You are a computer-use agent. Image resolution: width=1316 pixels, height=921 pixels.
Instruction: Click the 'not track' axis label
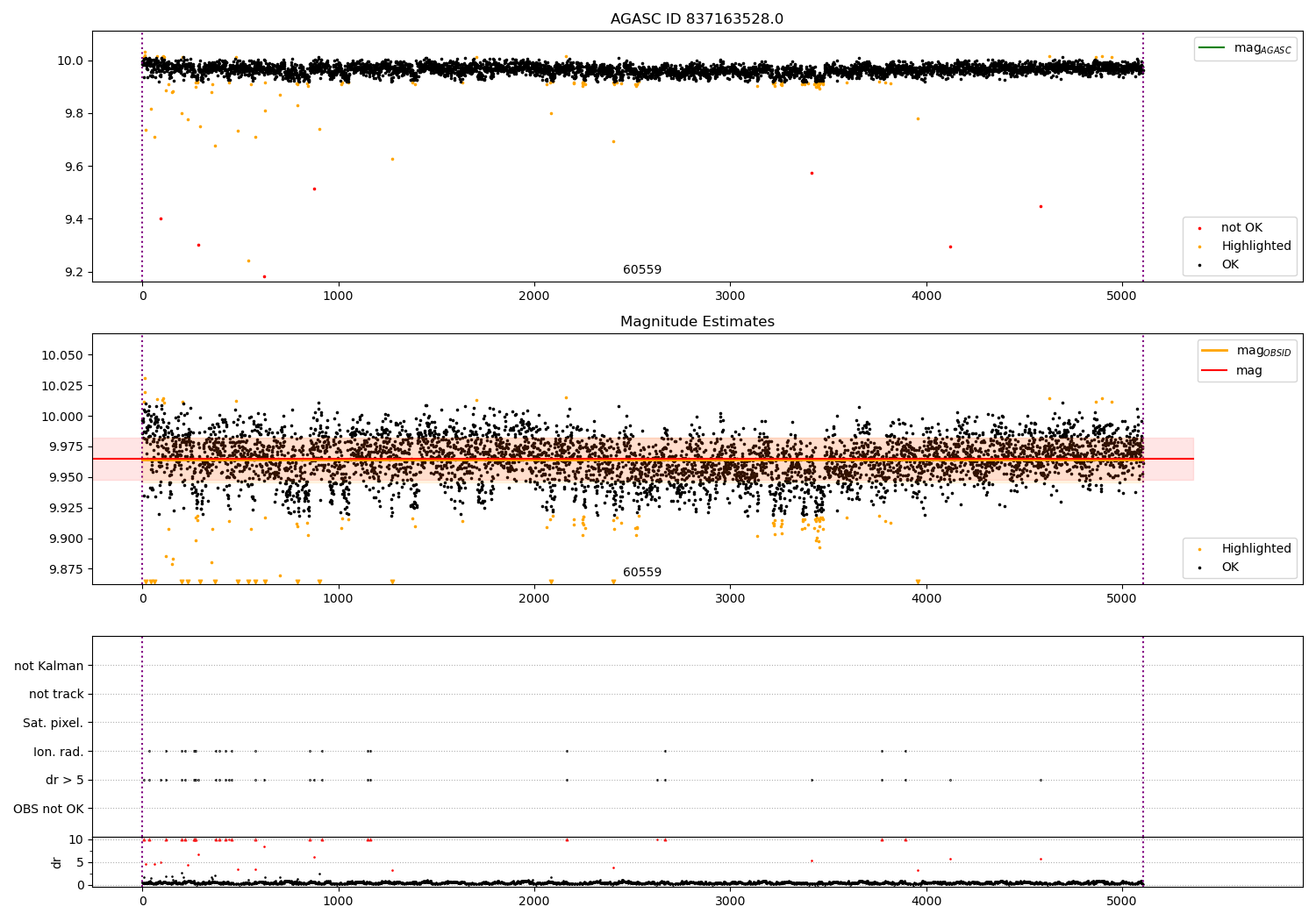coord(56,695)
